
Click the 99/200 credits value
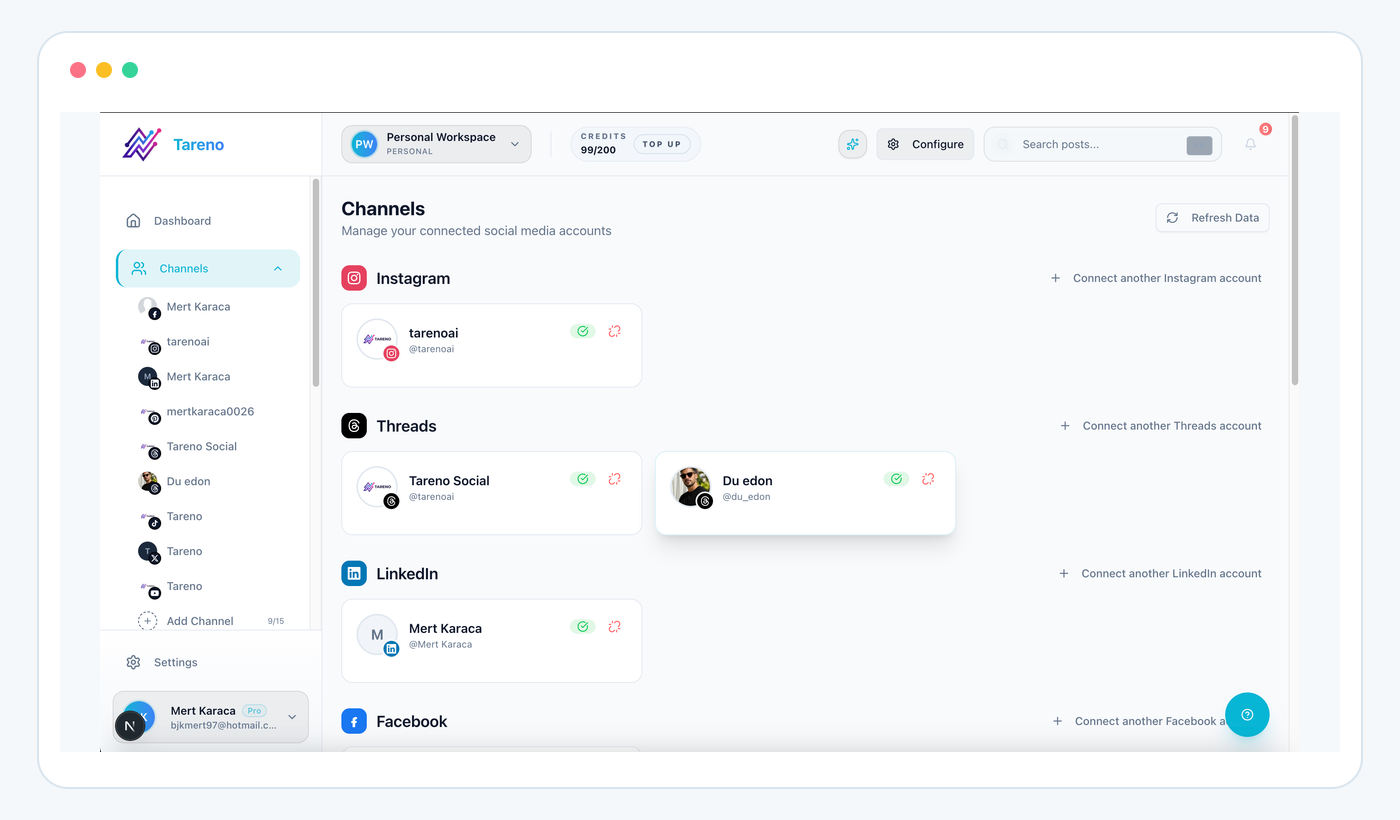click(x=598, y=150)
